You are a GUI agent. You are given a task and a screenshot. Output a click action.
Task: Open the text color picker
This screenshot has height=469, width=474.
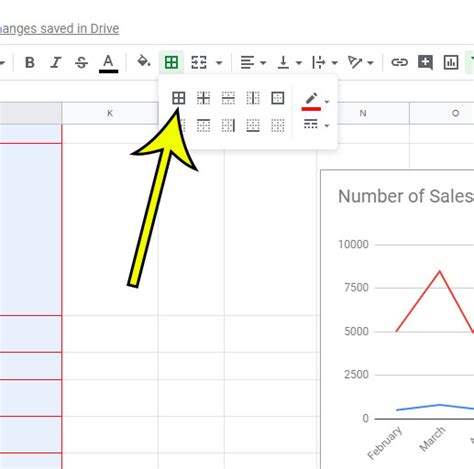click(108, 63)
